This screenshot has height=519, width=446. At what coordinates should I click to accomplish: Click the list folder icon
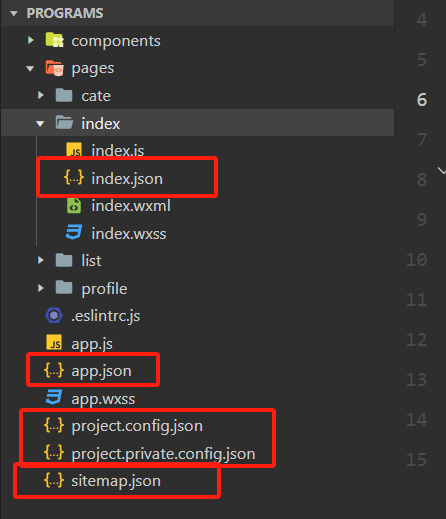(64, 260)
